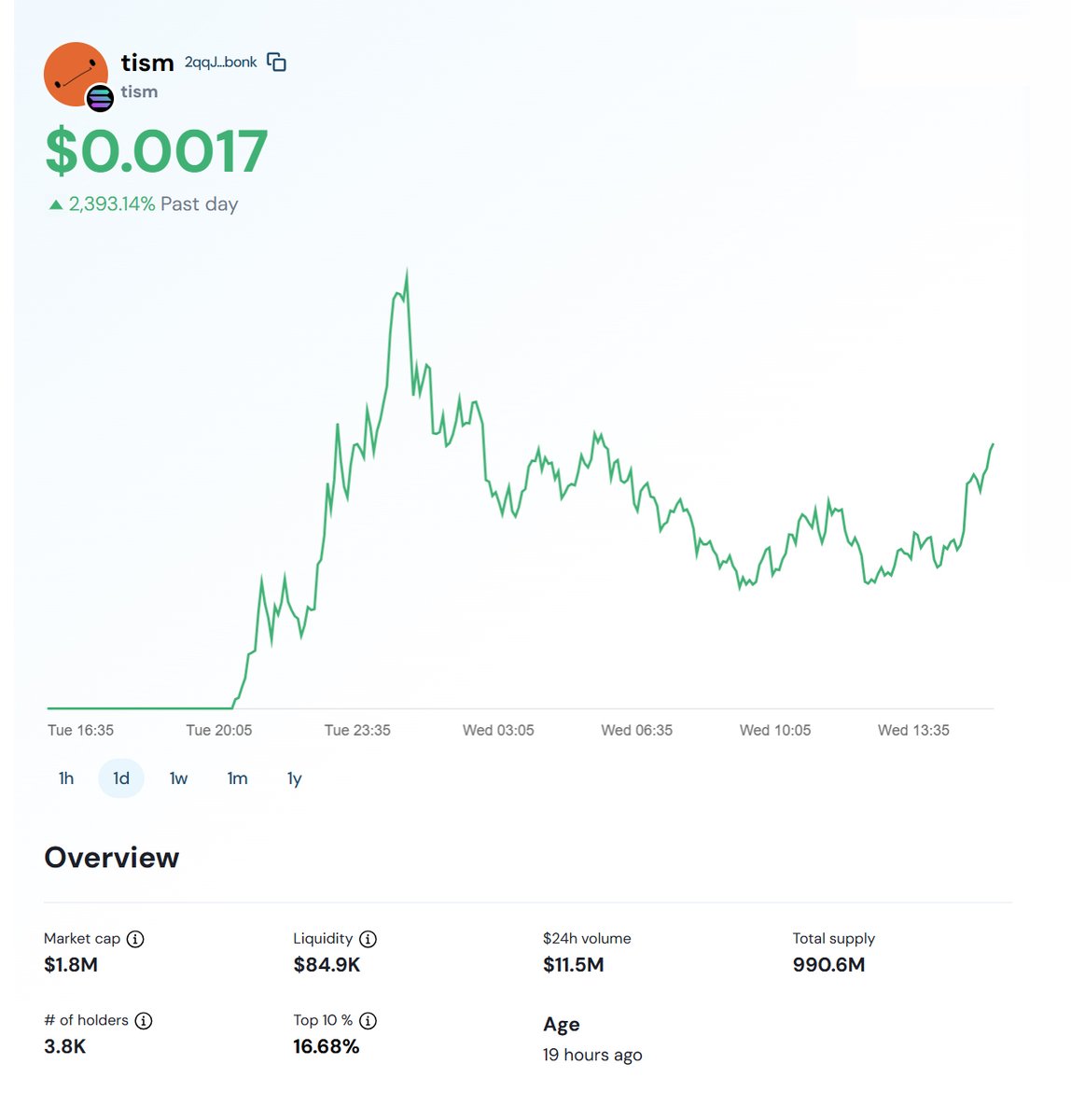Click the Wed 10:05 axis label

pos(775,731)
